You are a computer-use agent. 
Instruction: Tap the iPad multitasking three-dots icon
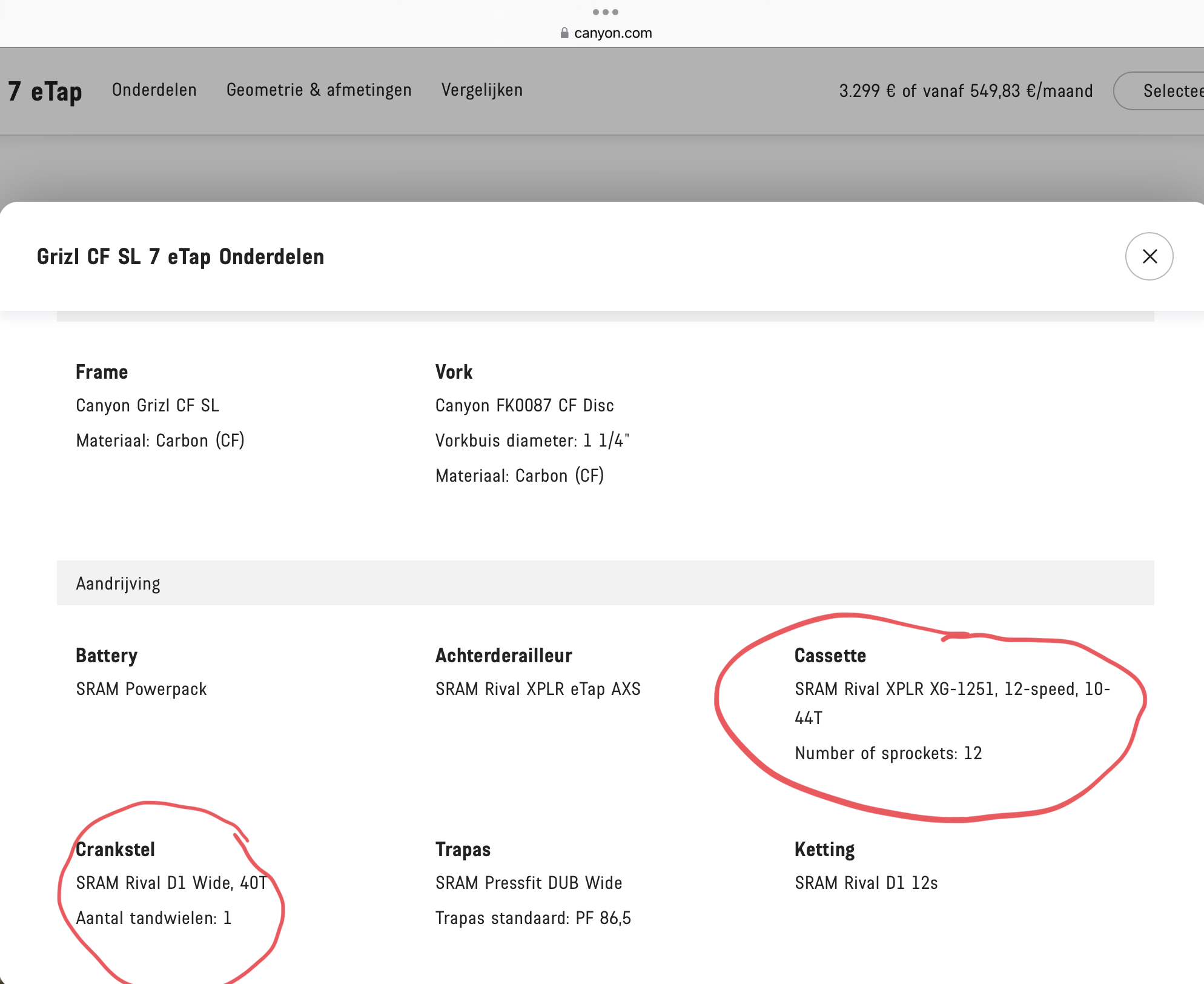(605, 12)
